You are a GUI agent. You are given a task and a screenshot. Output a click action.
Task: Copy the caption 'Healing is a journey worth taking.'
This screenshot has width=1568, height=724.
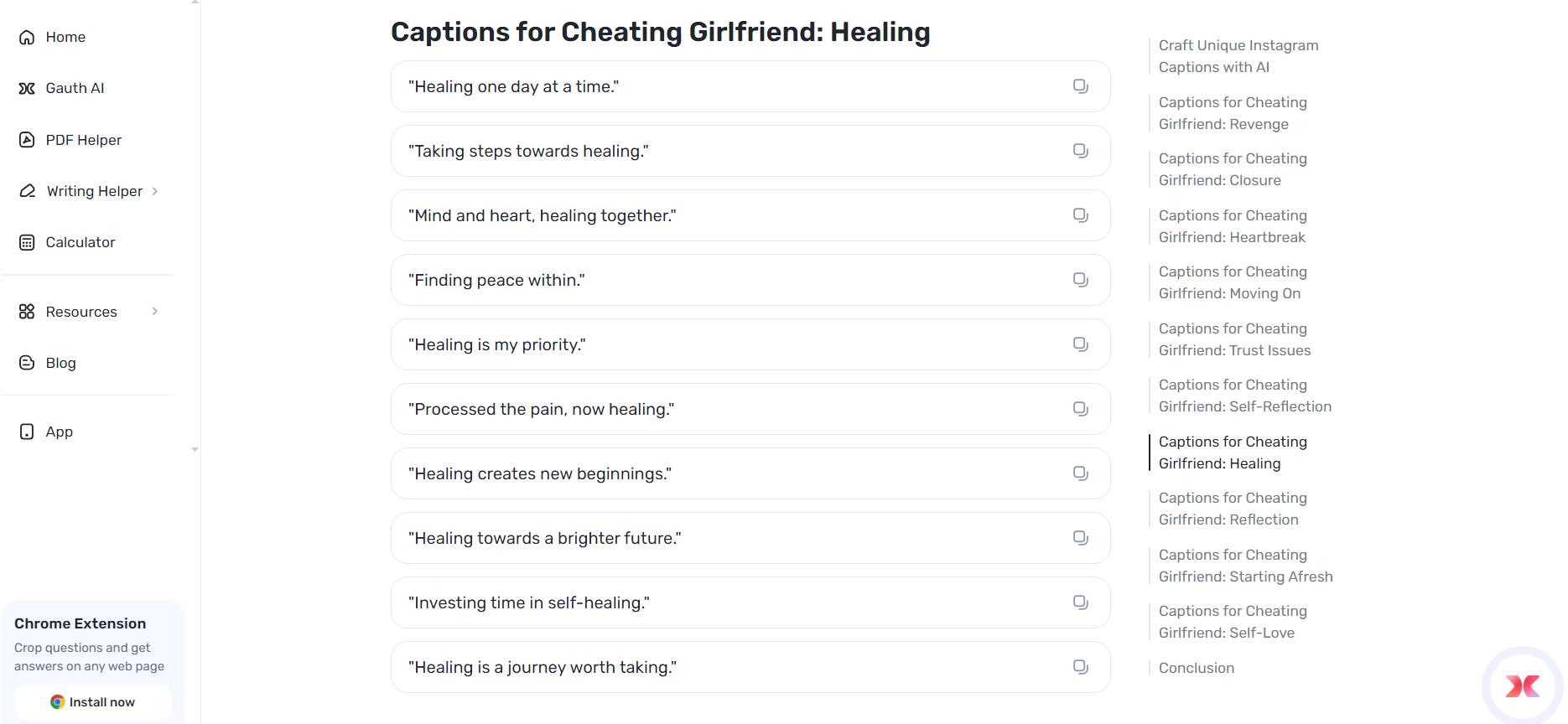pyautogui.click(x=1080, y=666)
